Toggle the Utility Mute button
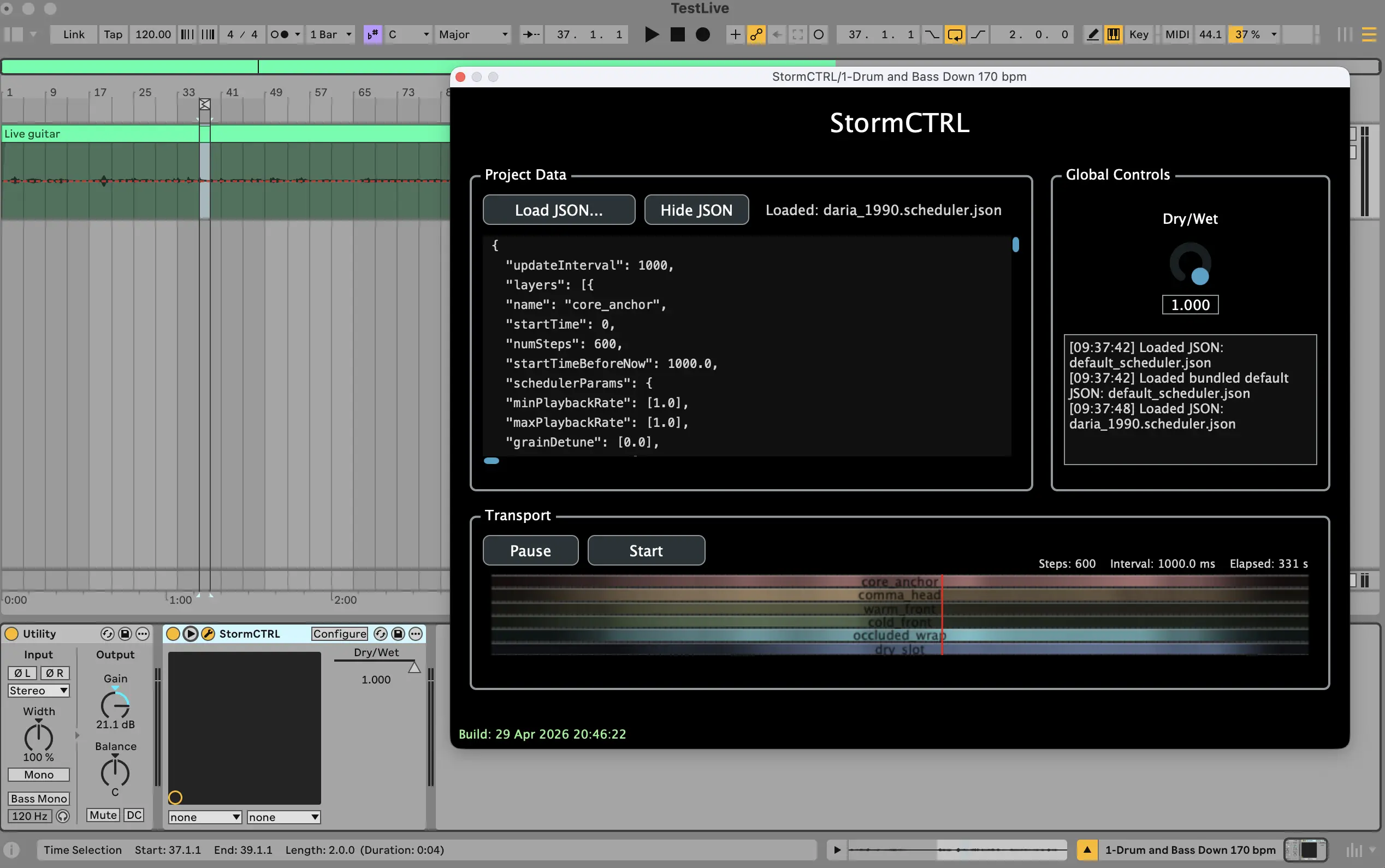The image size is (1385, 868). coord(103,815)
